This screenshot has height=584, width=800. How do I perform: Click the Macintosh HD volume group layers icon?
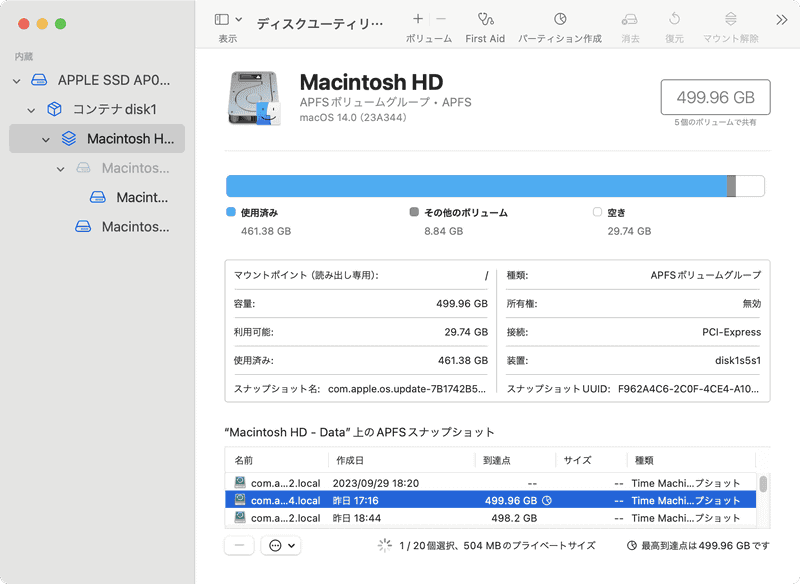click(68, 139)
